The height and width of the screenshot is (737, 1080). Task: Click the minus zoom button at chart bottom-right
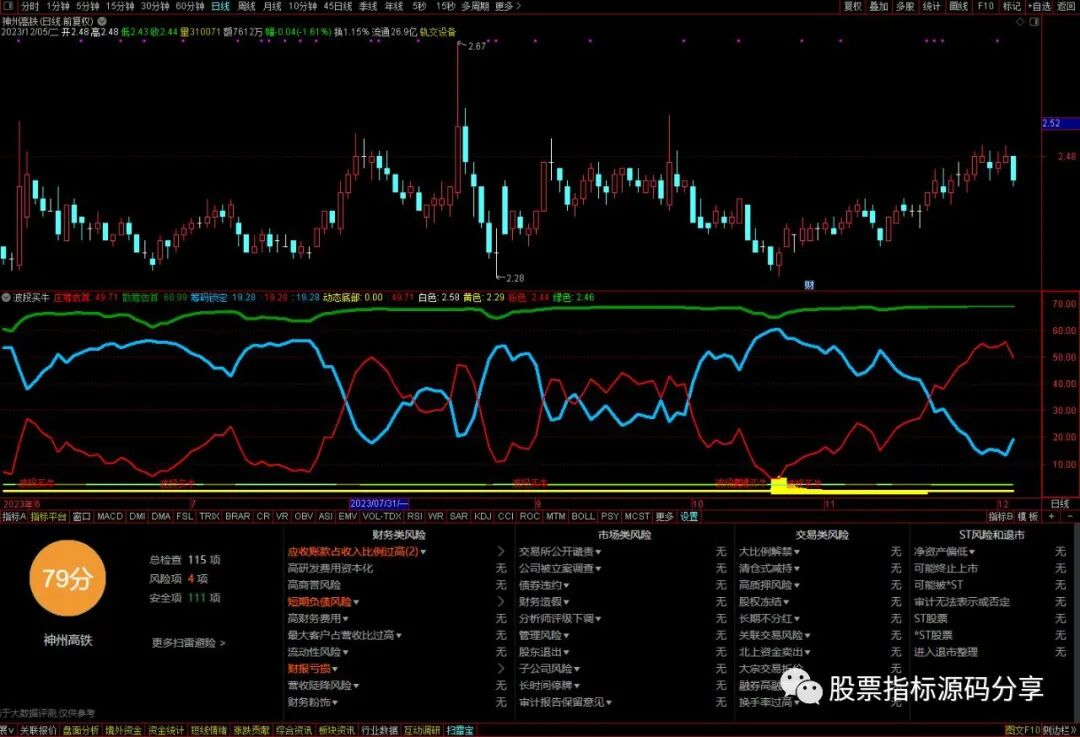[x=1070, y=516]
